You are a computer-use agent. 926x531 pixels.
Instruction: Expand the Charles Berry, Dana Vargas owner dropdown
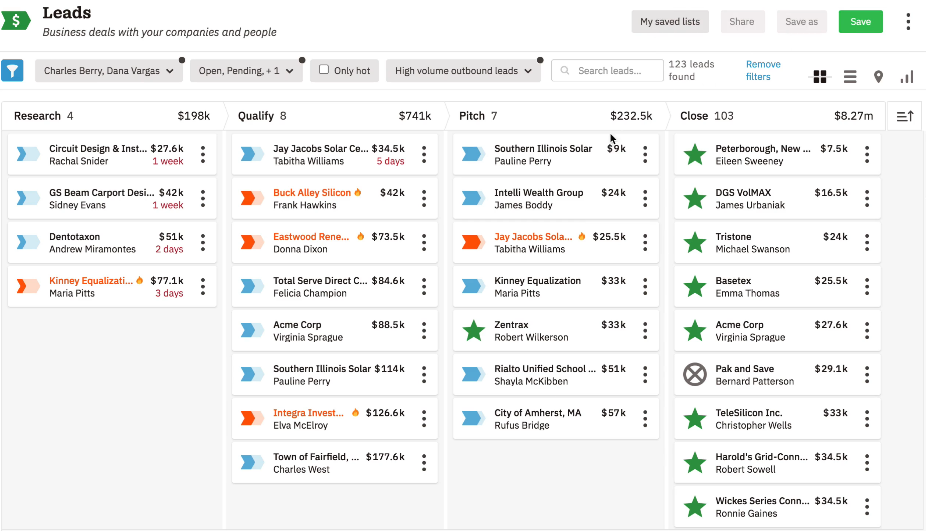point(109,71)
